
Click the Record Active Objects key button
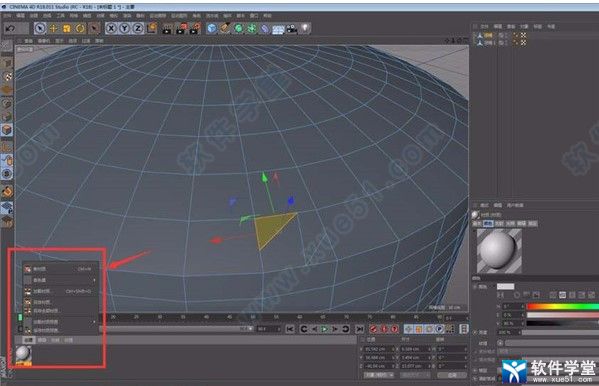pos(374,329)
